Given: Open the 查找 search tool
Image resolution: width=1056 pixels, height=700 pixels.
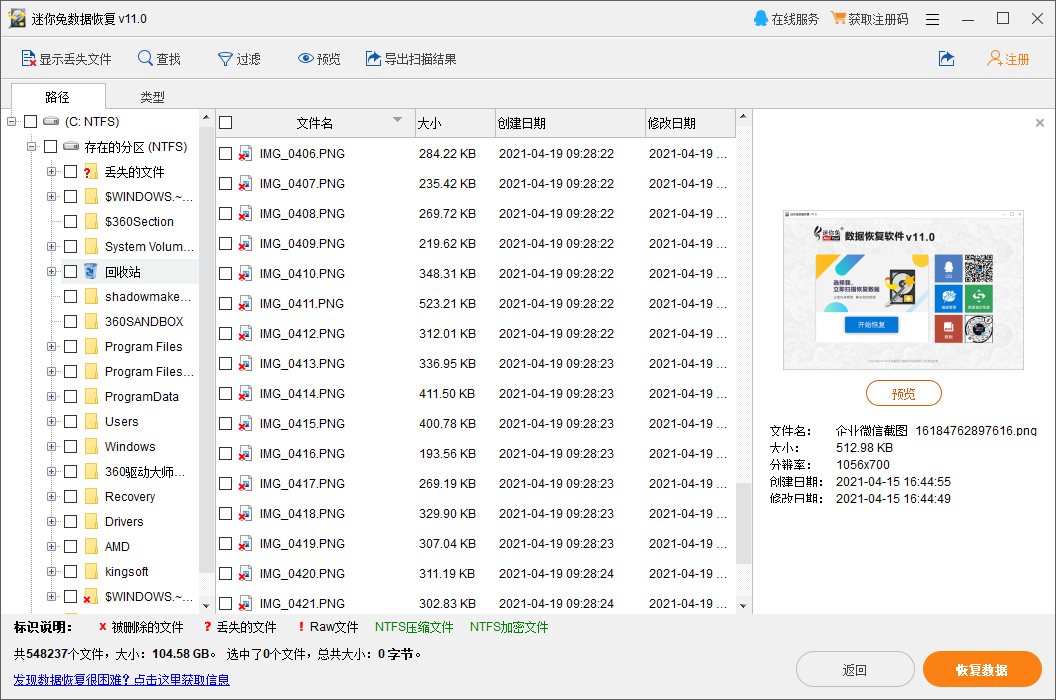Looking at the screenshot, I should tap(158, 58).
